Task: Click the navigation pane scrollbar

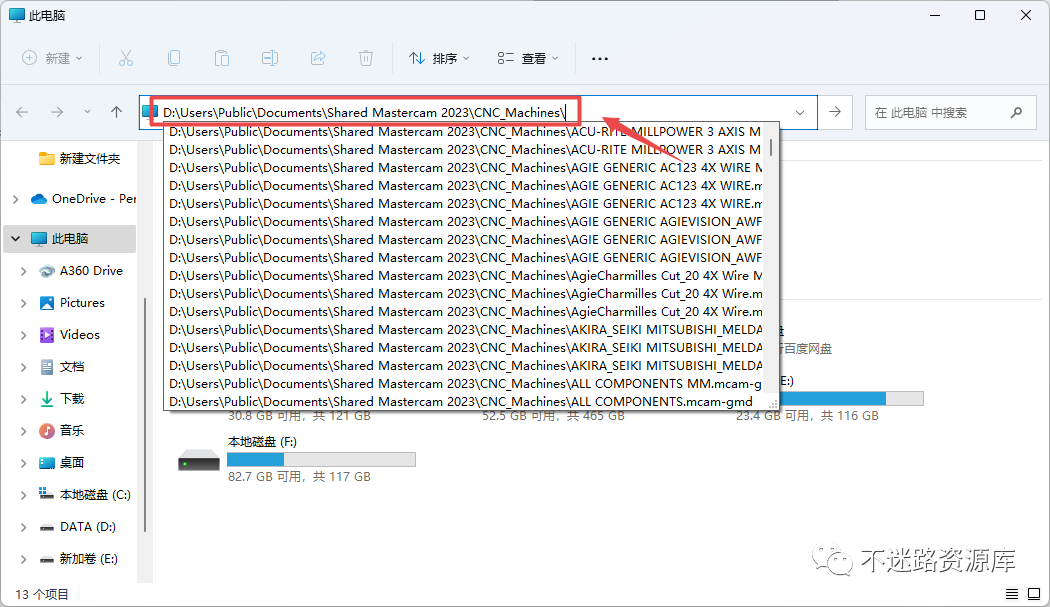Action: (145, 415)
